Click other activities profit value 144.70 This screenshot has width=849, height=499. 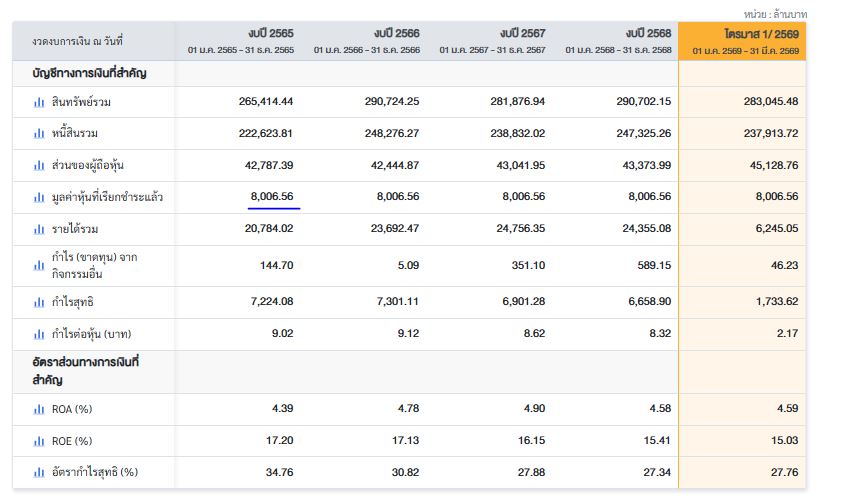(277, 265)
